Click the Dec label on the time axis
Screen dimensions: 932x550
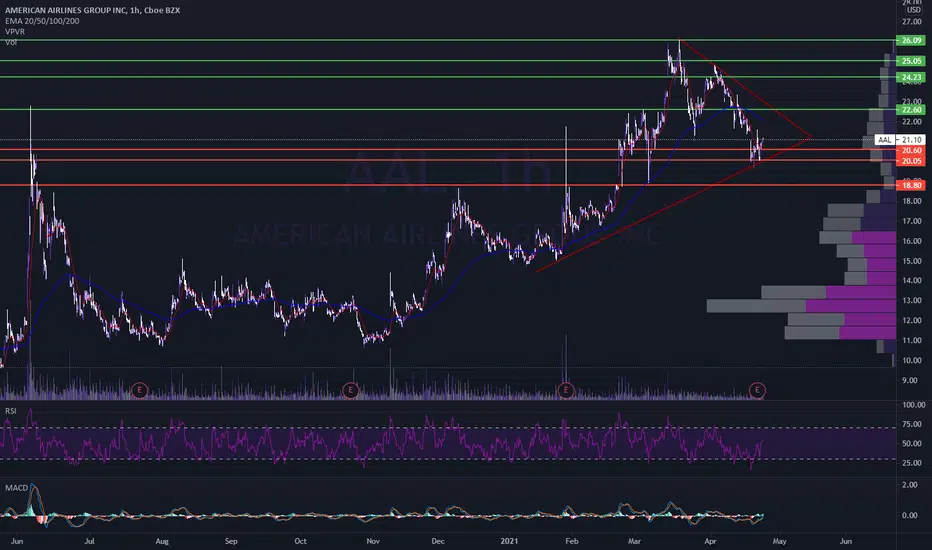pyautogui.click(x=437, y=541)
